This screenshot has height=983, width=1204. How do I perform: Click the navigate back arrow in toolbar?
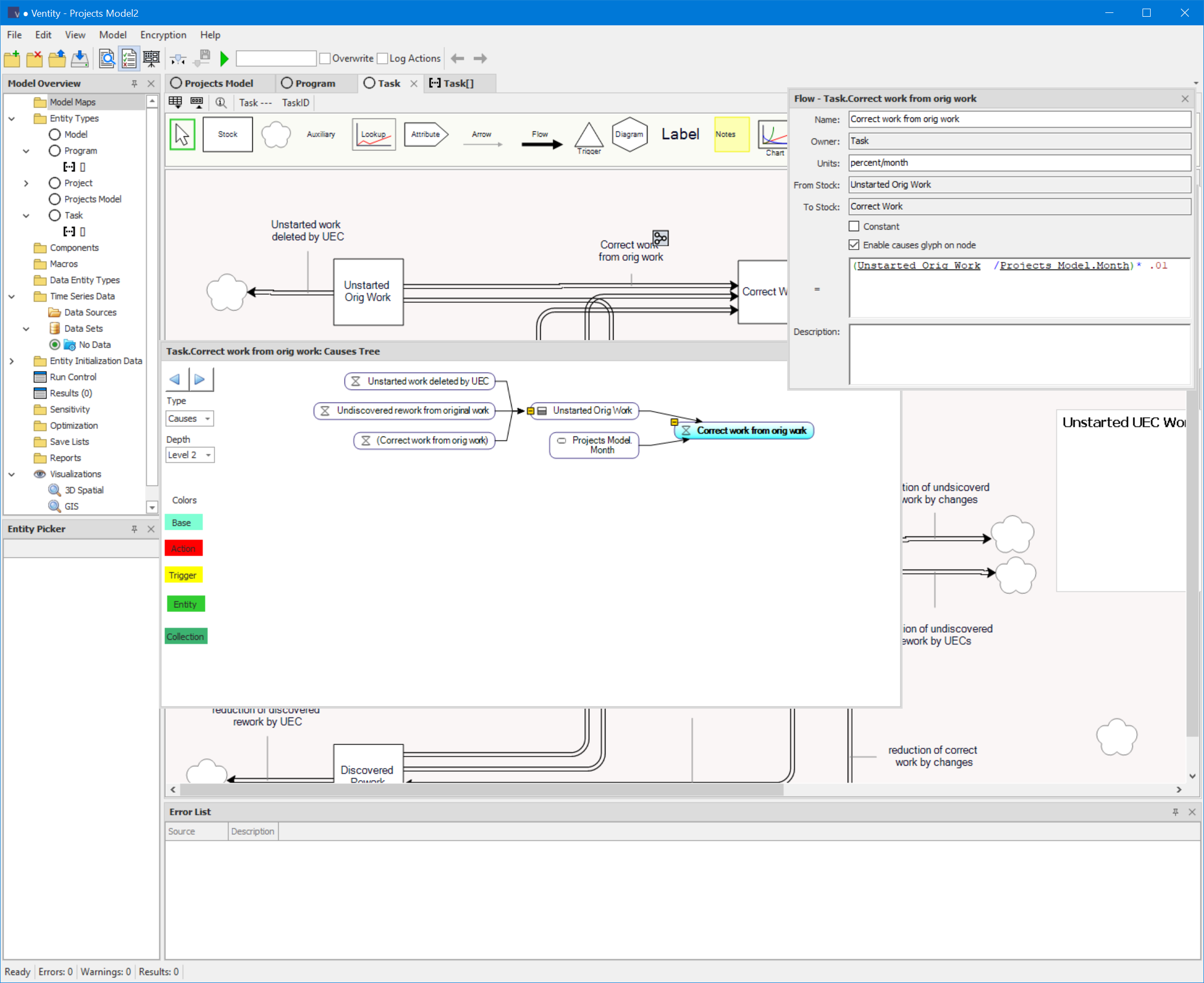point(457,58)
